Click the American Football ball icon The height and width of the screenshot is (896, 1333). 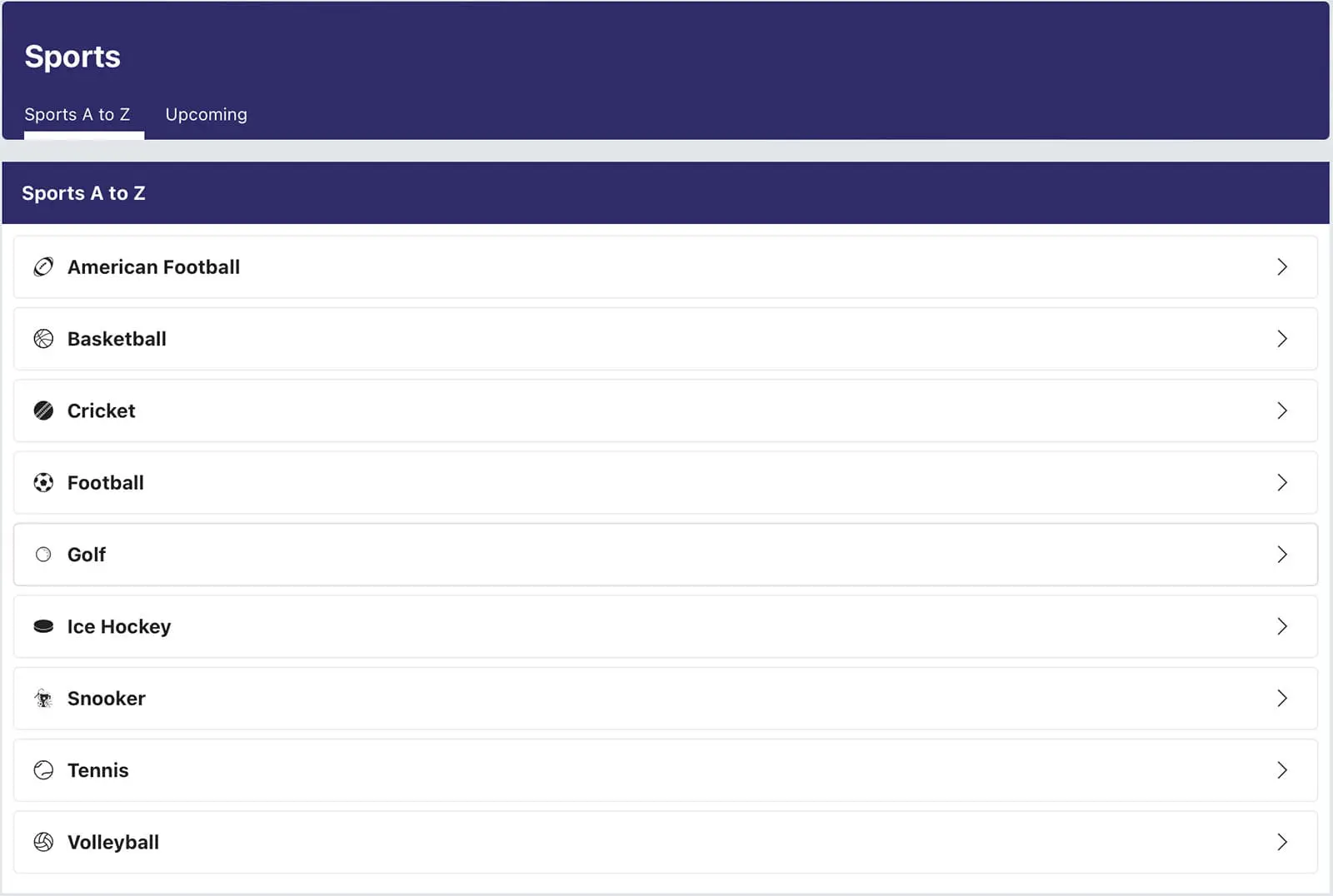point(43,266)
